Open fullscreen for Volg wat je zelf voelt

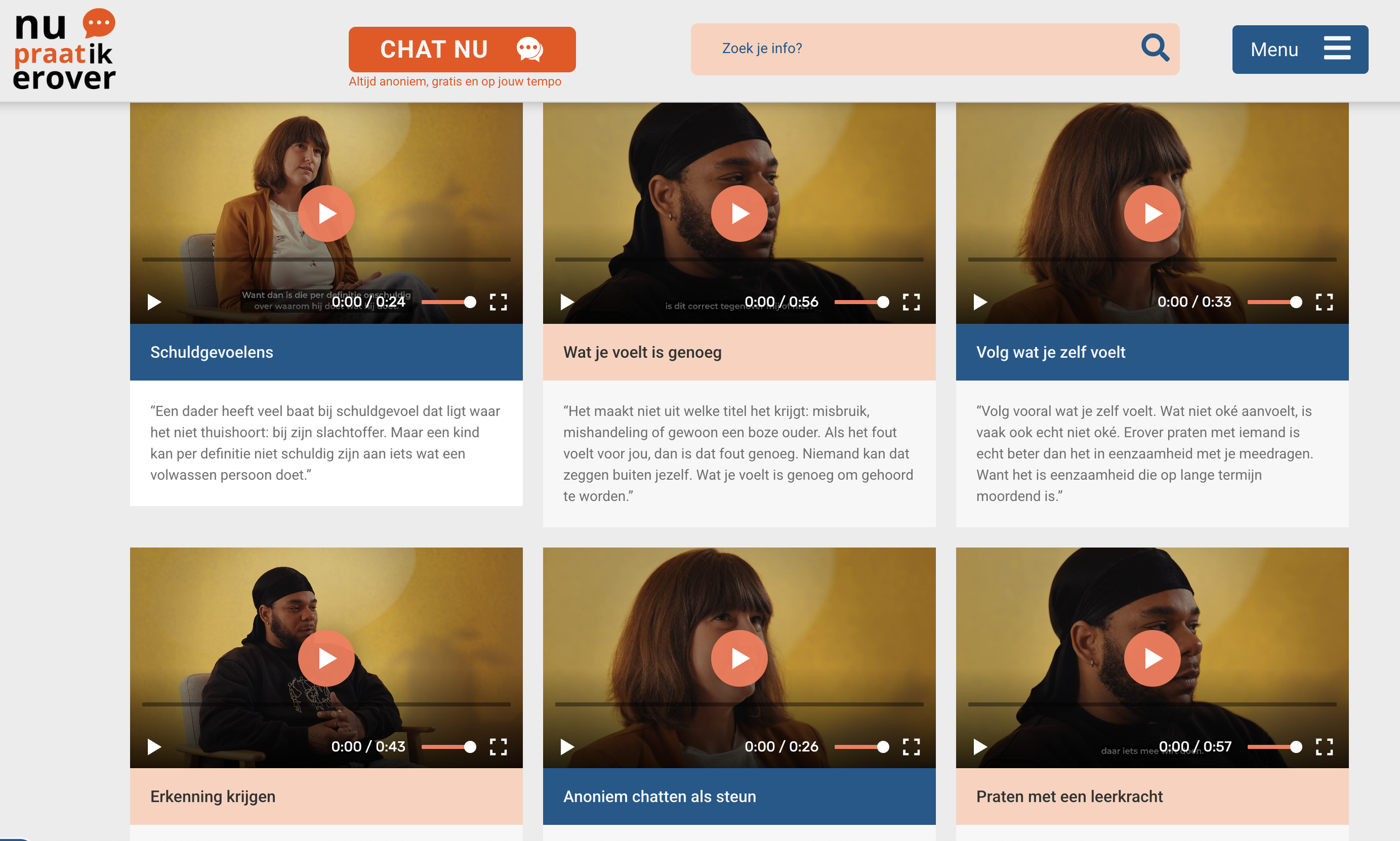click(x=1324, y=302)
